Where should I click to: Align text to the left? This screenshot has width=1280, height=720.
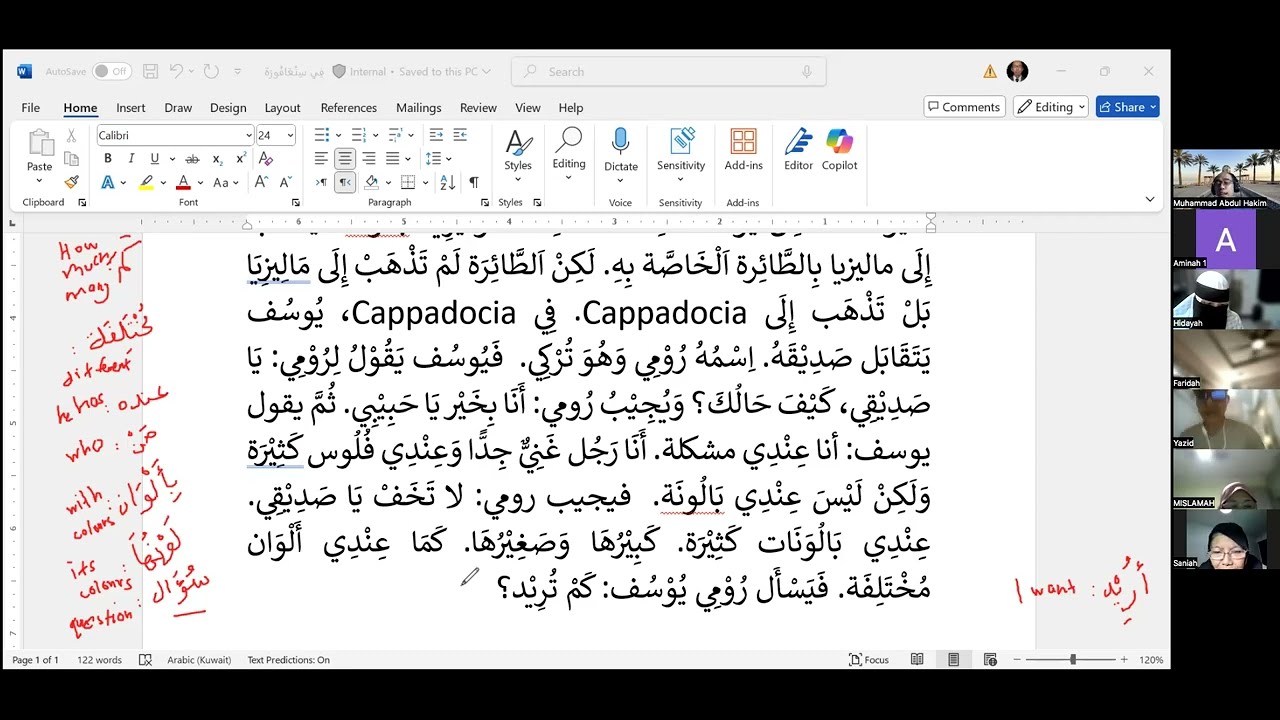pyautogui.click(x=321, y=159)
